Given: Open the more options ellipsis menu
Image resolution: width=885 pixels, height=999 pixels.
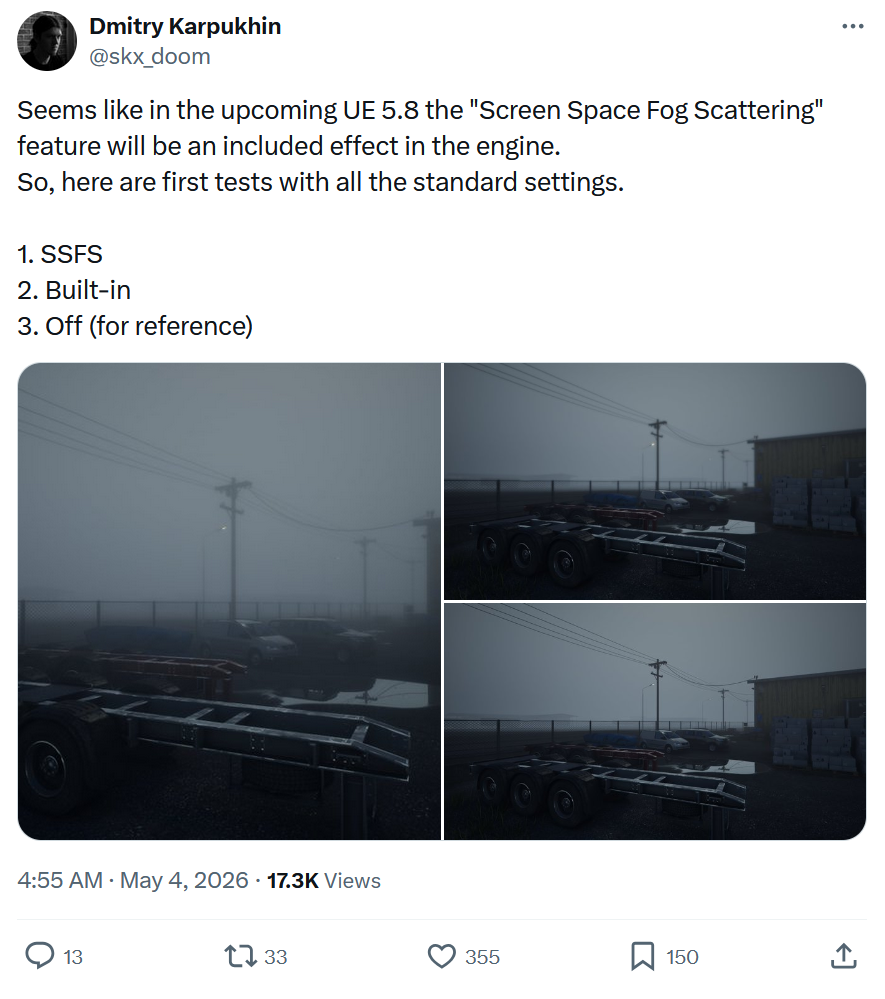Looking at the screenshot, I should 852,27.
